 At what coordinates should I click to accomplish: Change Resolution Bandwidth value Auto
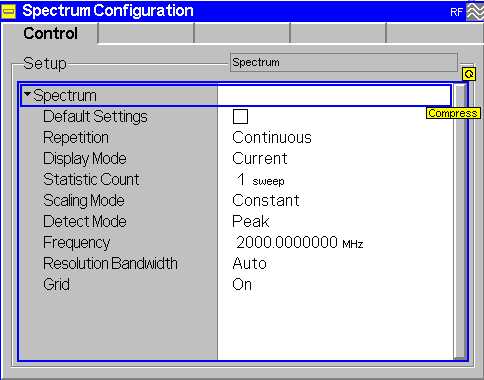249,264
